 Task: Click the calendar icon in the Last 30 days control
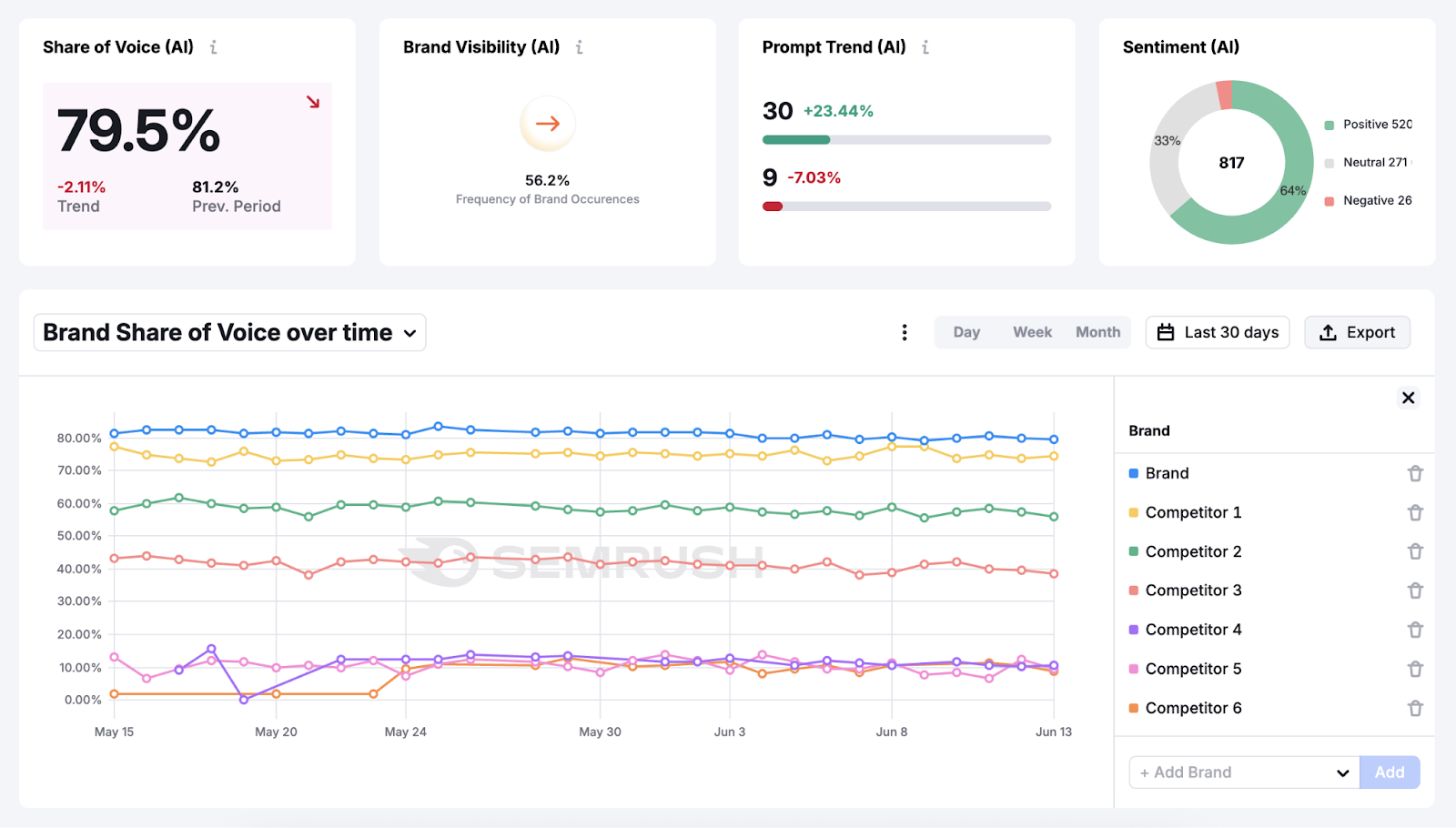[1166, 332]
